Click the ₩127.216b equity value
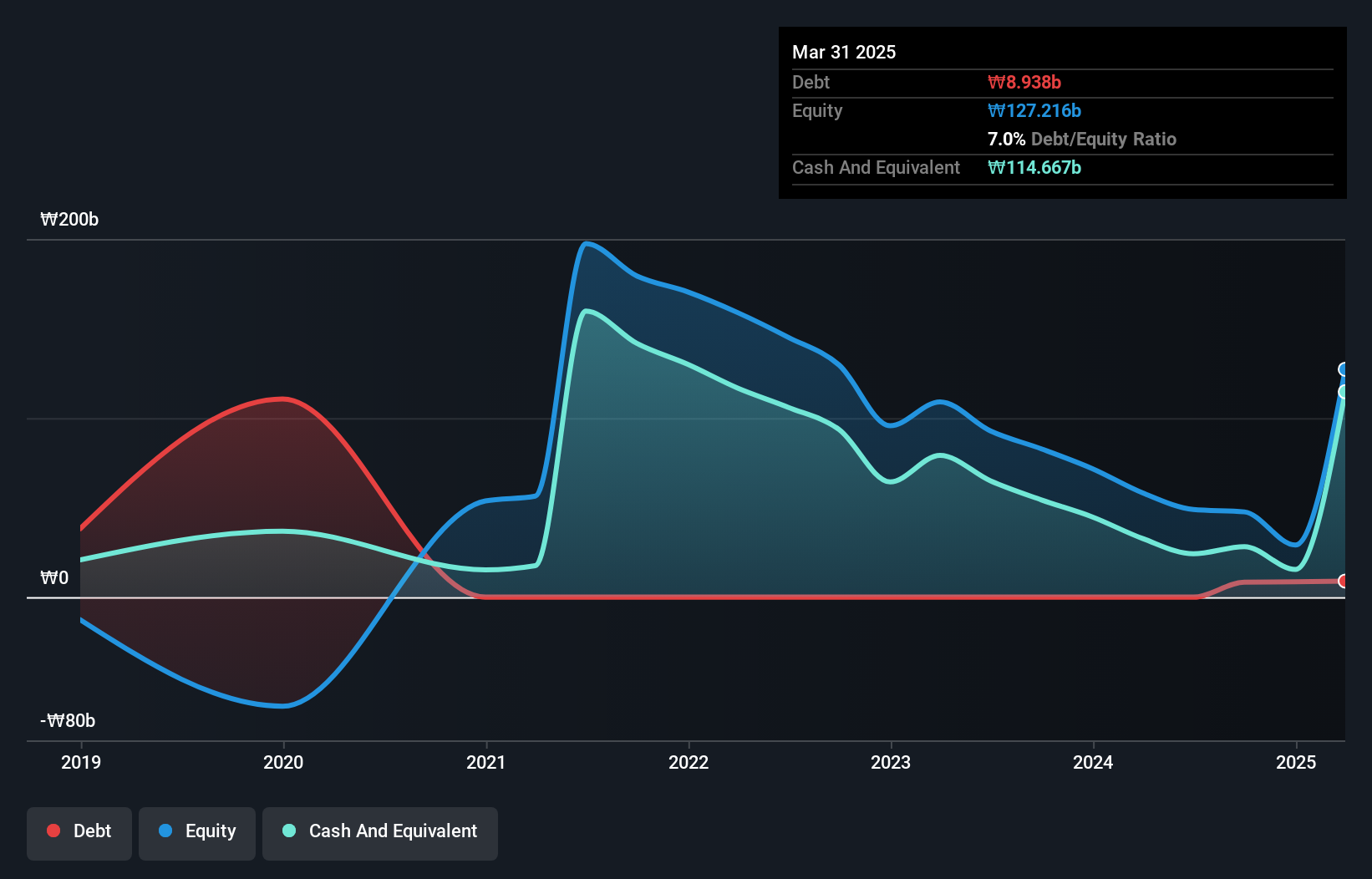 (x=1034, y=111)
